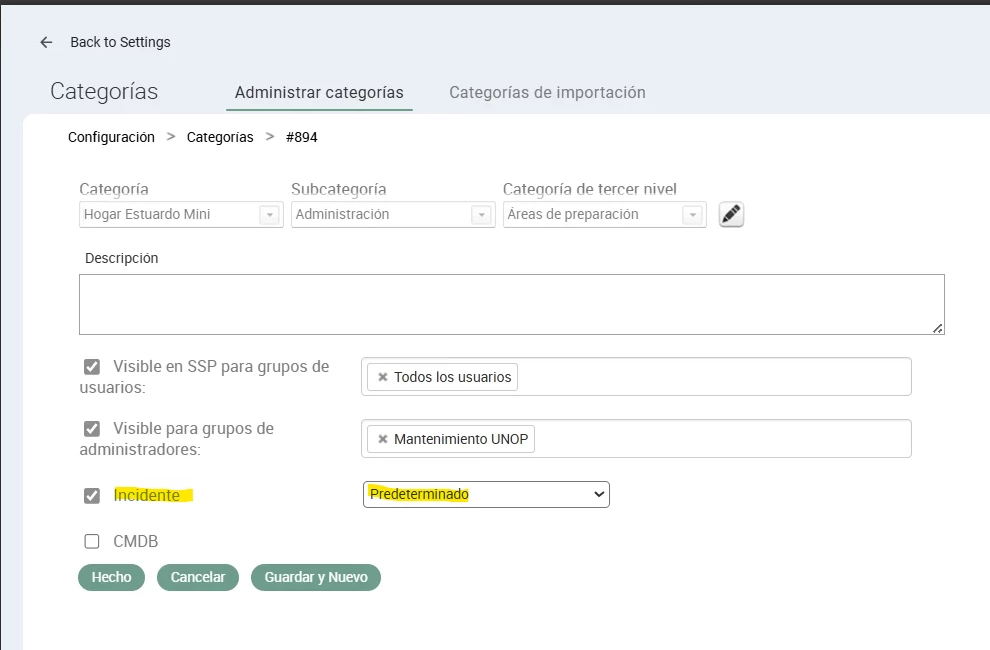Click the pencil edit icon

[x=732, y=214]
